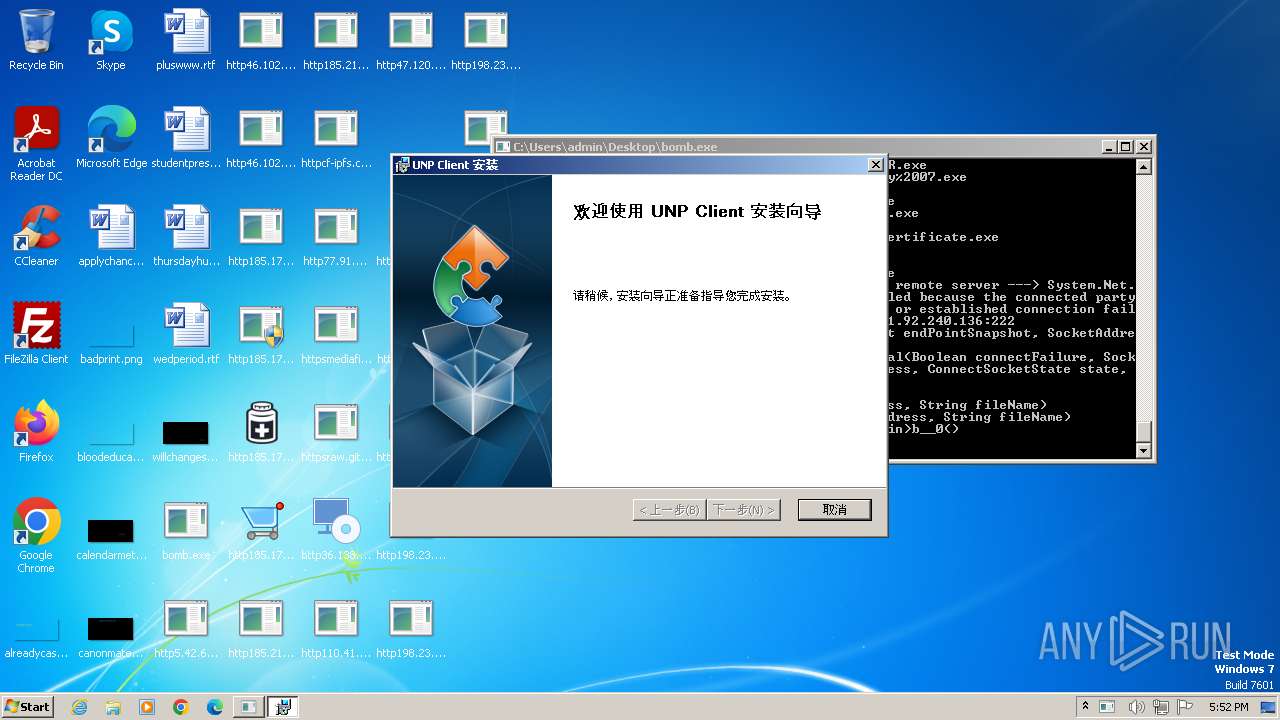
Task: Open the httpcf-ipfs desktop file
Action: click(336, 138)
